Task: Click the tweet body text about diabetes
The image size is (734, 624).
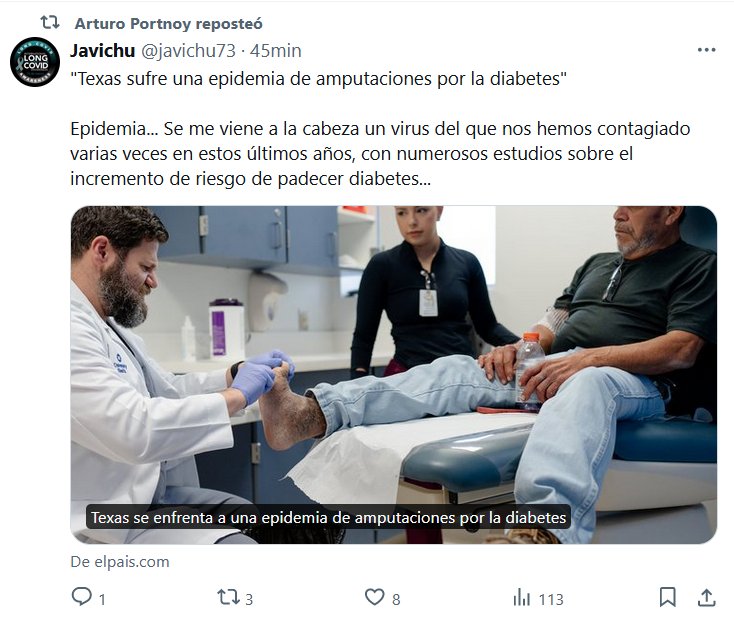Action: coord(380,129)
